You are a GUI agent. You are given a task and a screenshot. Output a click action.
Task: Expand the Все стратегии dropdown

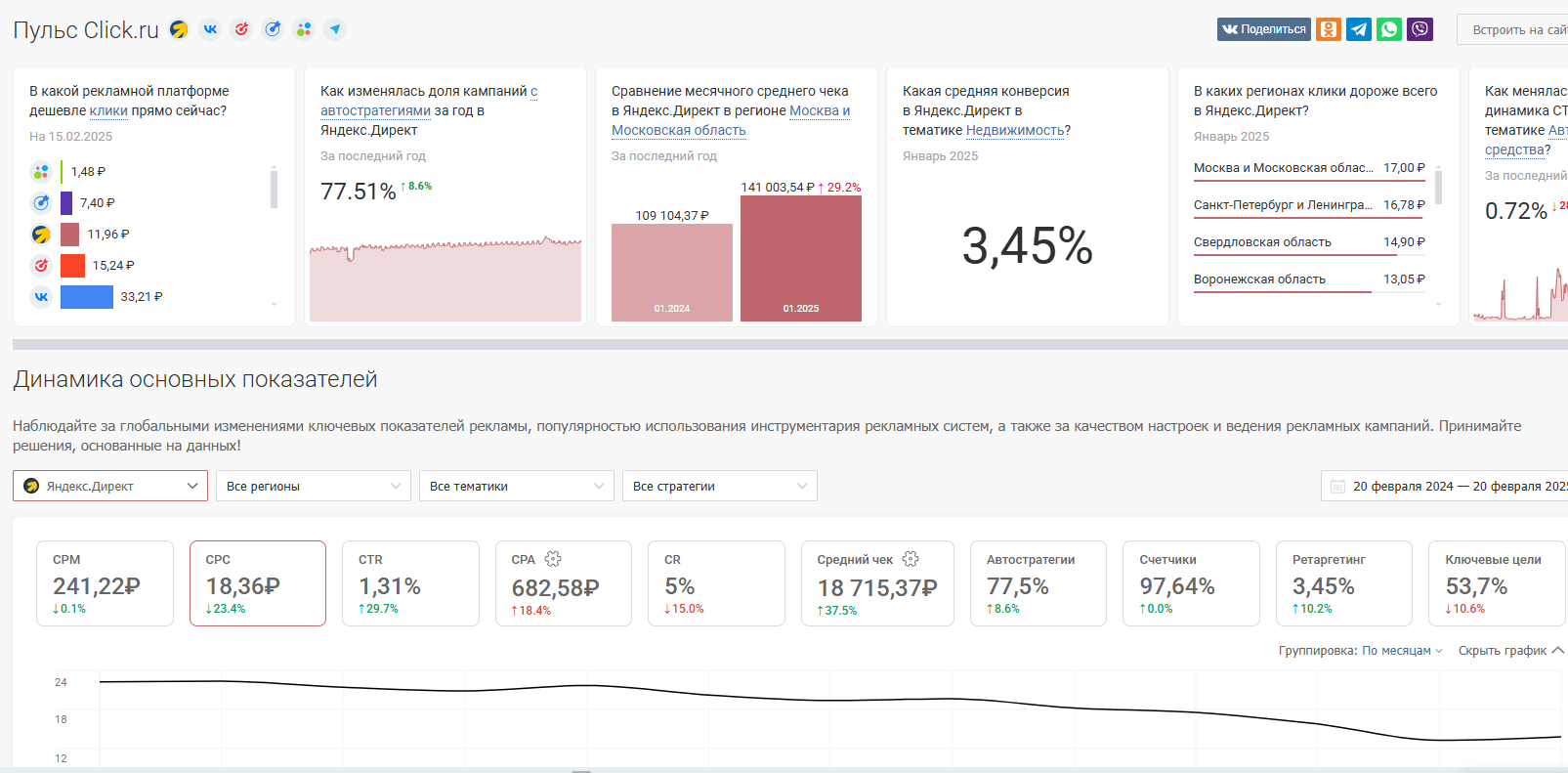point(719,486)
